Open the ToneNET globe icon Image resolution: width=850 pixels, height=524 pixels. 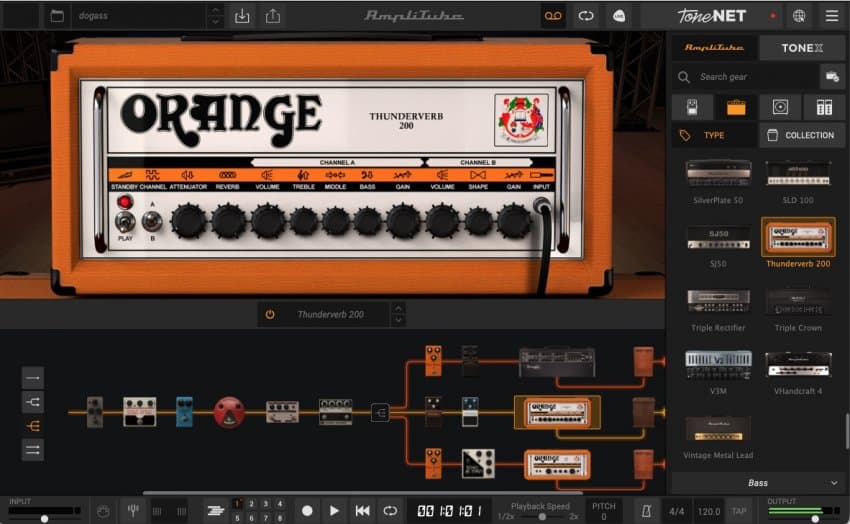(798, 16)
